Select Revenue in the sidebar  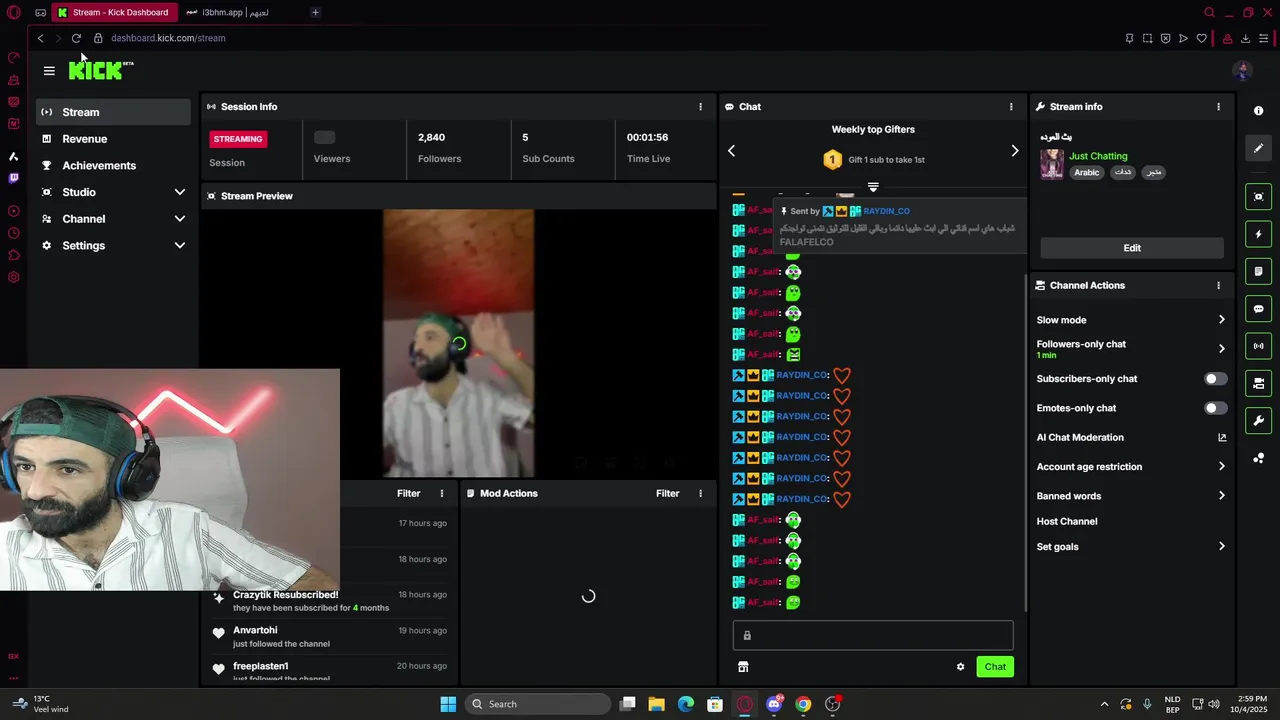[x=113, y=139]
